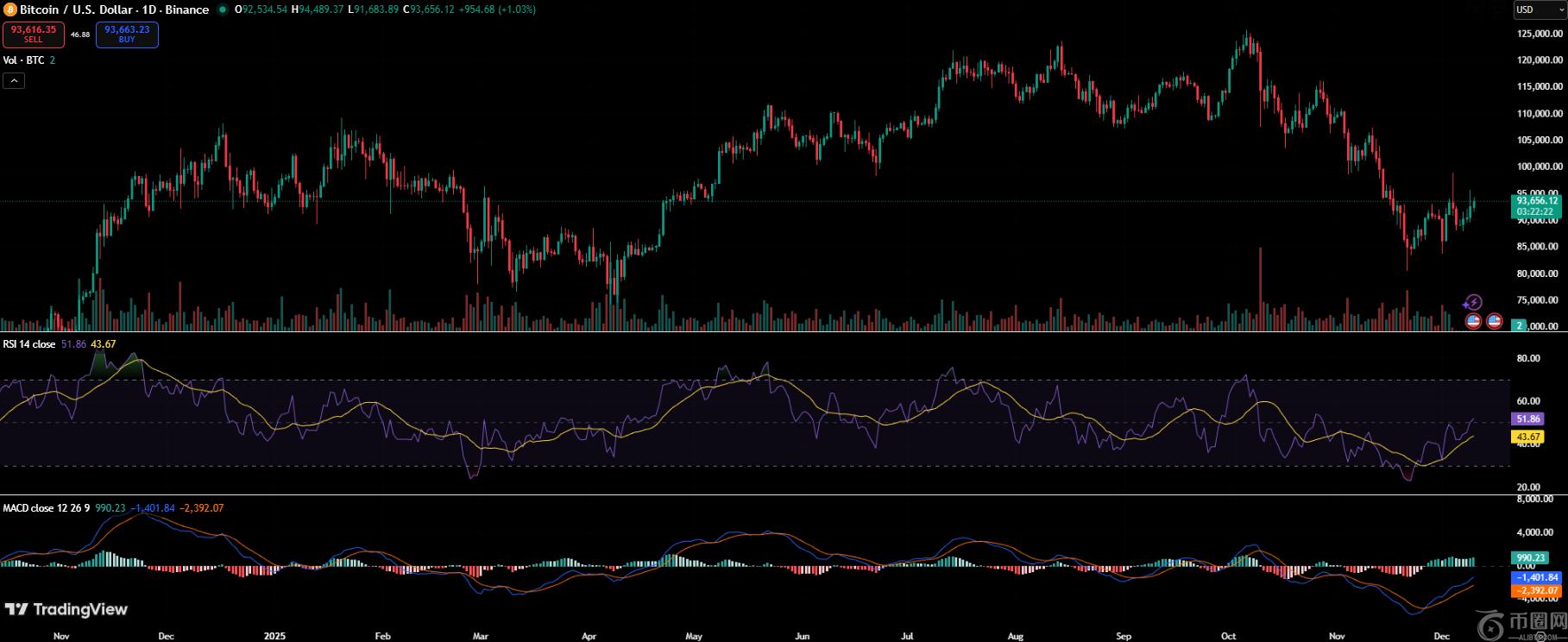1568x642 pixels.
Task: Open the USD currency dropdown
Action: point(1539,9)
